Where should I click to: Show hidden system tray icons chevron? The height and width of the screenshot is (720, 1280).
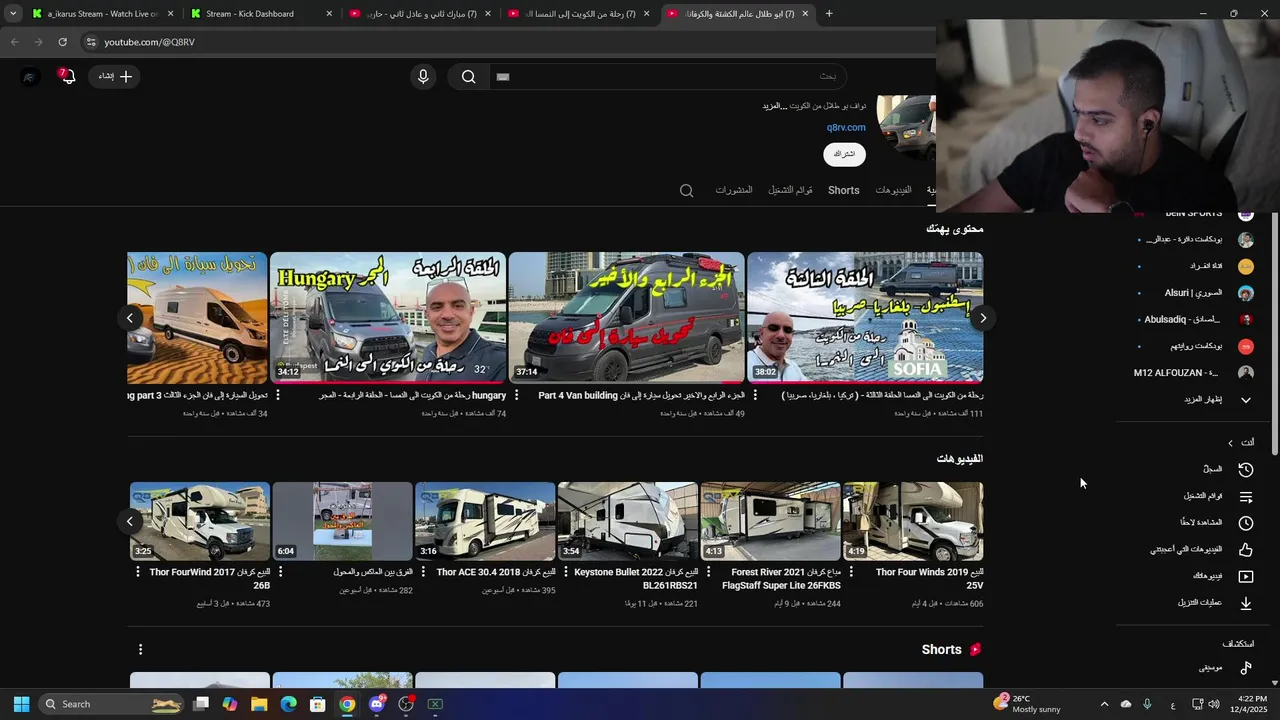(1104, 704)
